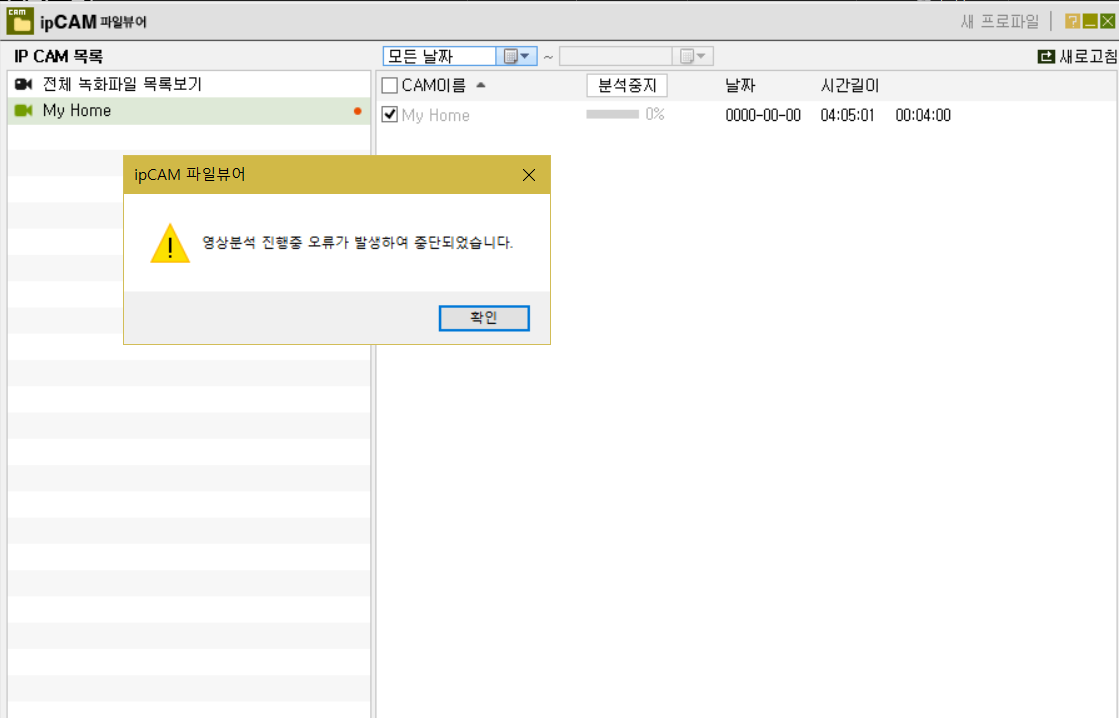Click the 새 프로파일 link

[x=1000, y=21]
